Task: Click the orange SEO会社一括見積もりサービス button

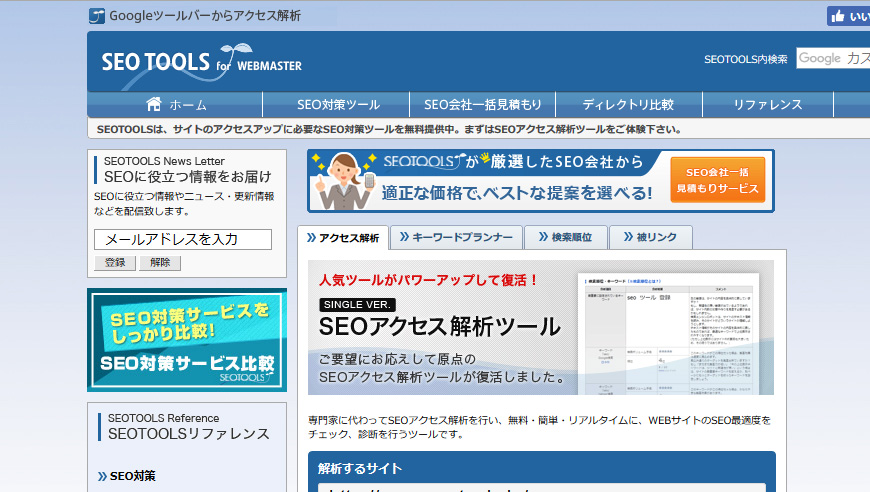Action: 717,180
